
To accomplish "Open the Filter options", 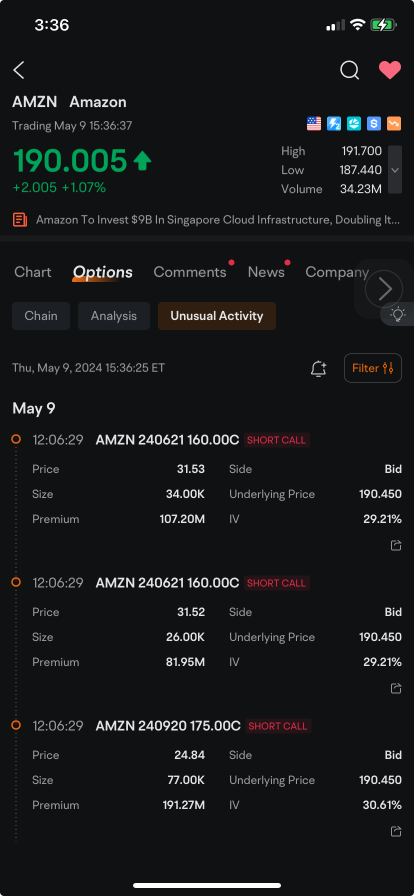I will point(373,368).
